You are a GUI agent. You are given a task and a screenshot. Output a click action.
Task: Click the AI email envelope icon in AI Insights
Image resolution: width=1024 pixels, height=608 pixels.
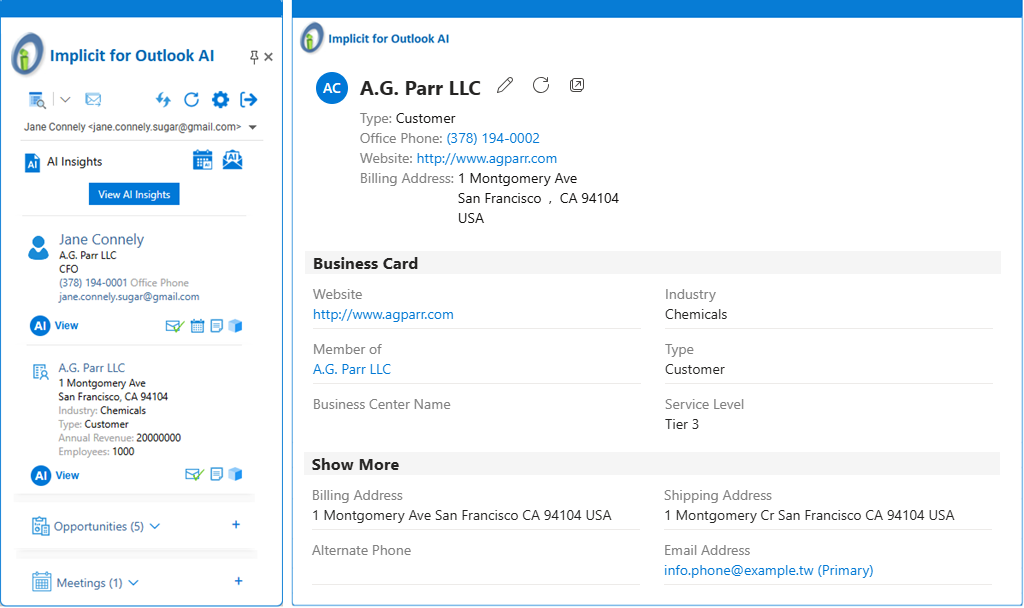232,160
